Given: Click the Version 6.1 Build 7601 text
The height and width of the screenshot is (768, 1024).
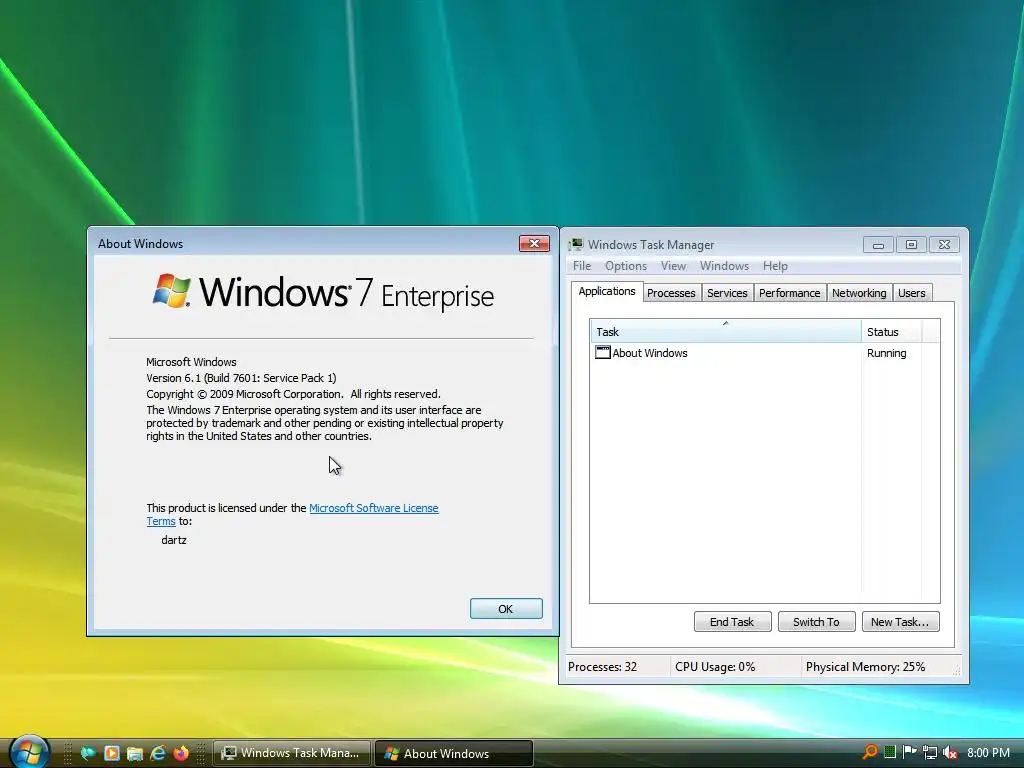Looking at the screenshot, I should pos(241,378).
